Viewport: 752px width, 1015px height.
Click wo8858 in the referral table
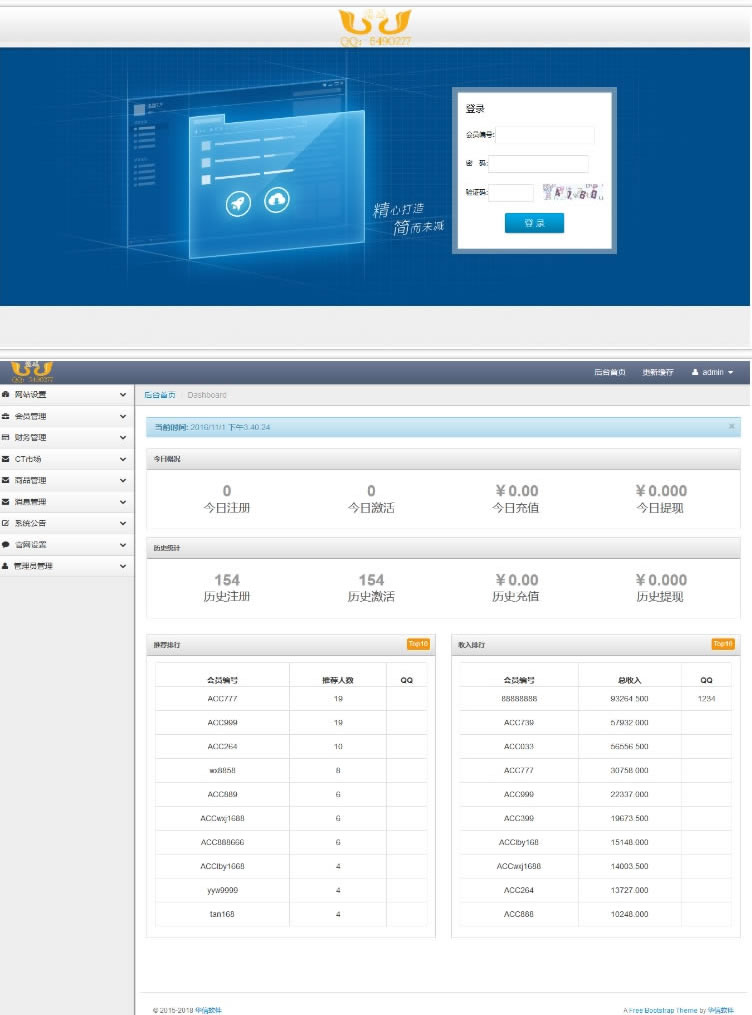(222, 770)
